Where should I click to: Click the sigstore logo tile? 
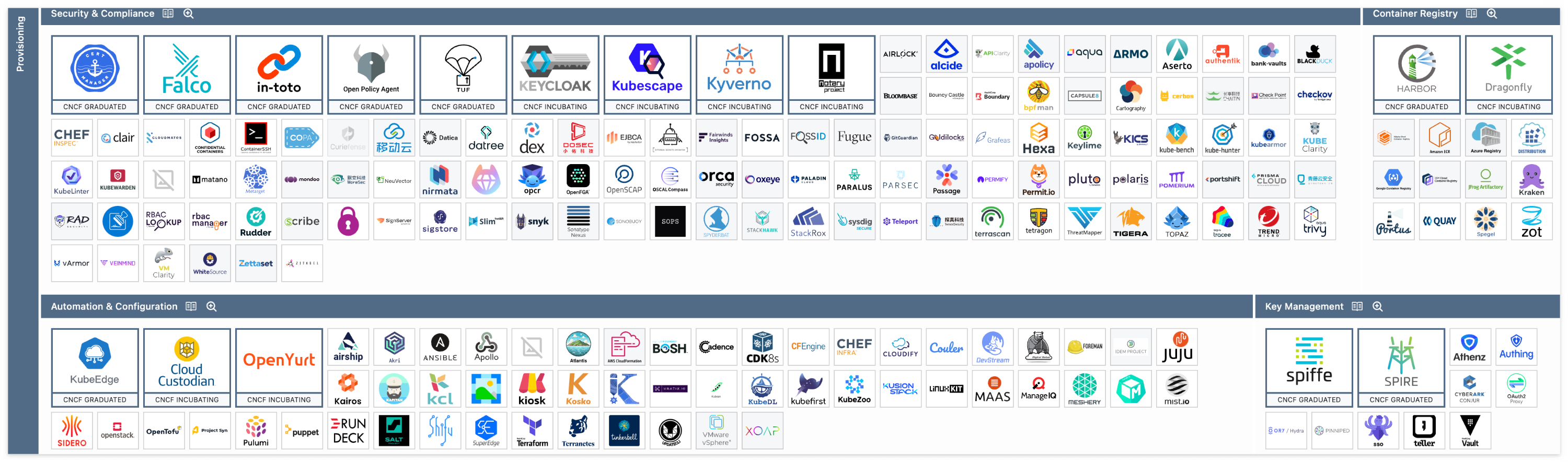(x=440, y=222)
